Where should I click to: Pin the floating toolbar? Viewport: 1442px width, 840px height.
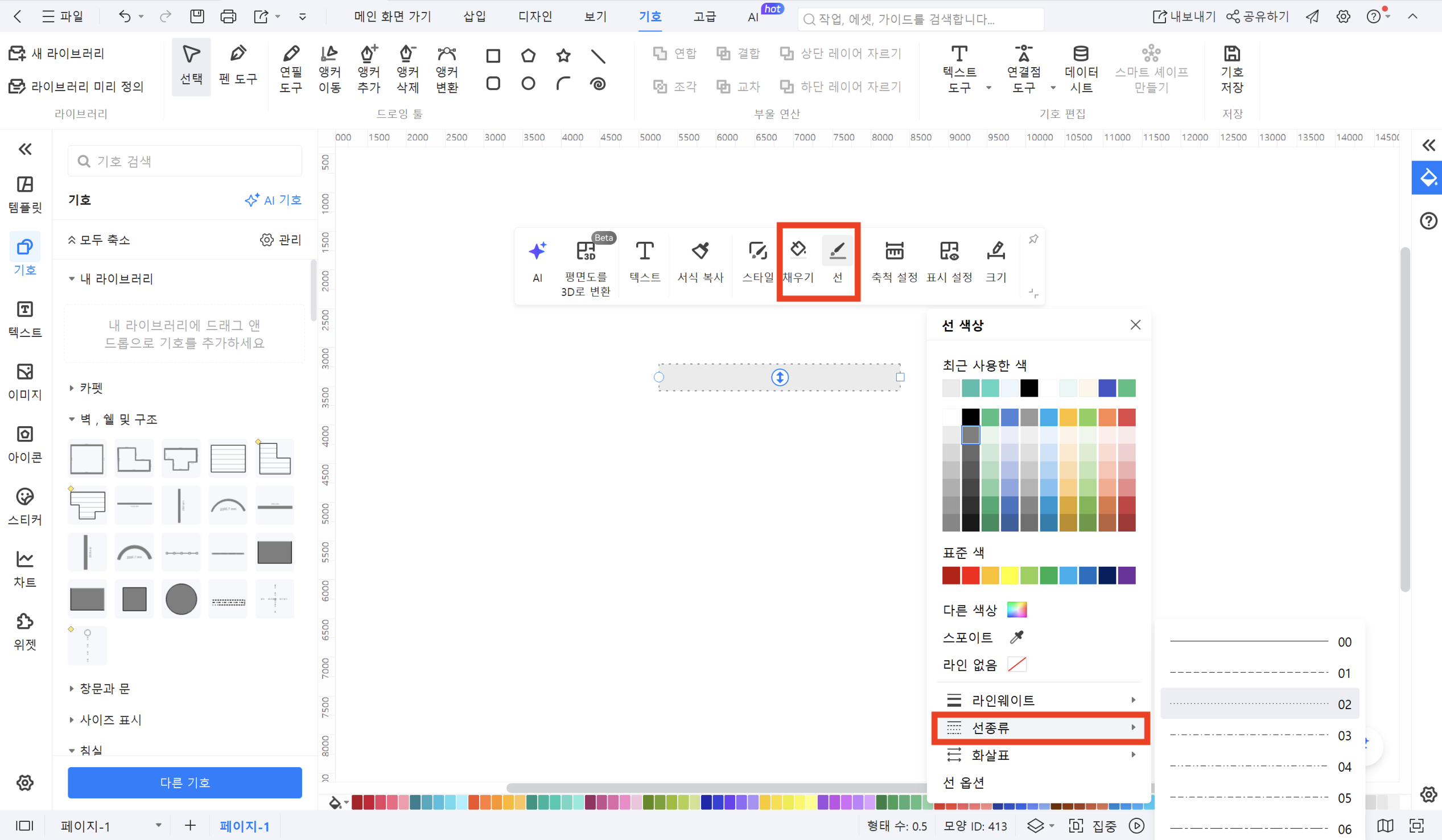1033,239
